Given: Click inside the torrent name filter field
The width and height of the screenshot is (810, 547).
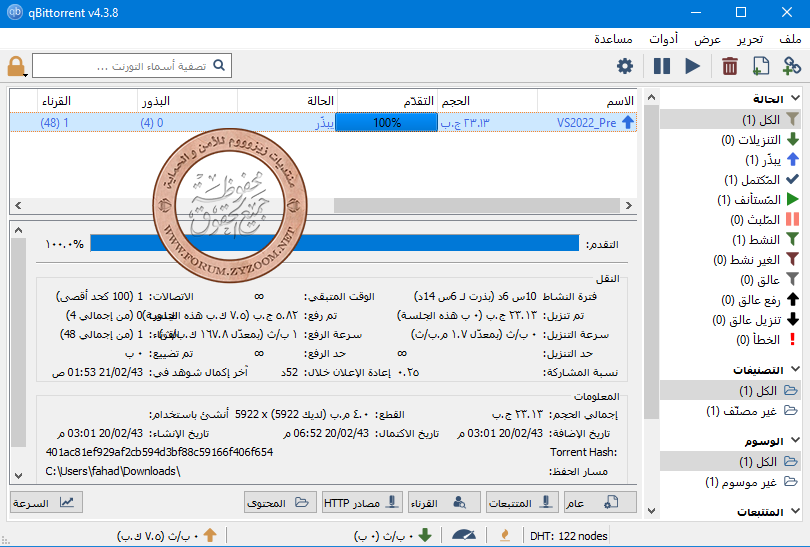Looking at the screenshot, I should click(132, 66).
